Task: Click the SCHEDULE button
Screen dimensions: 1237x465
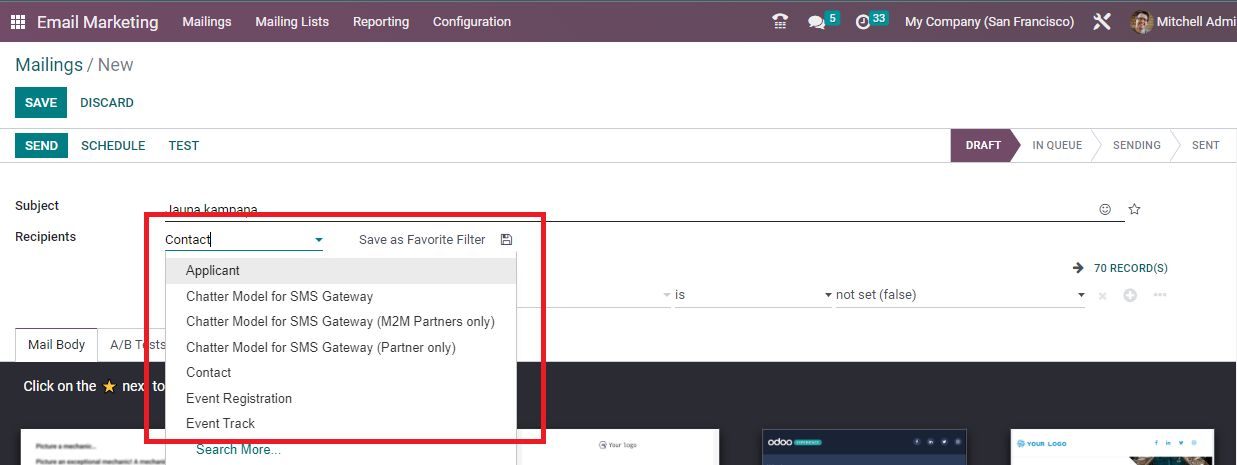Action: (113, 145)
